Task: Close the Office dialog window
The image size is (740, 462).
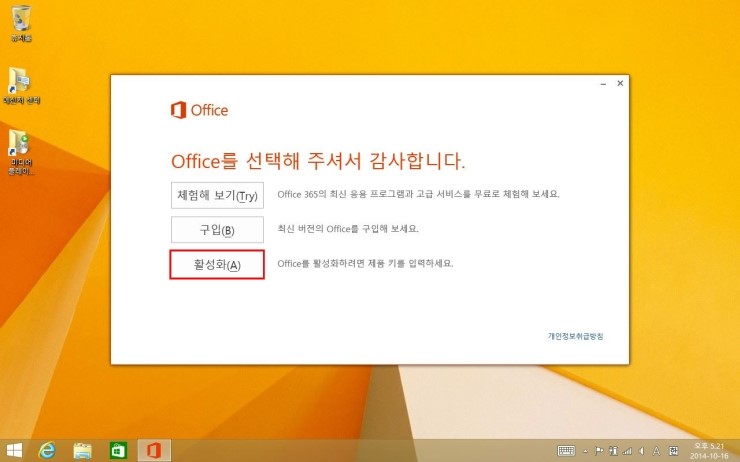Action: 620,83
